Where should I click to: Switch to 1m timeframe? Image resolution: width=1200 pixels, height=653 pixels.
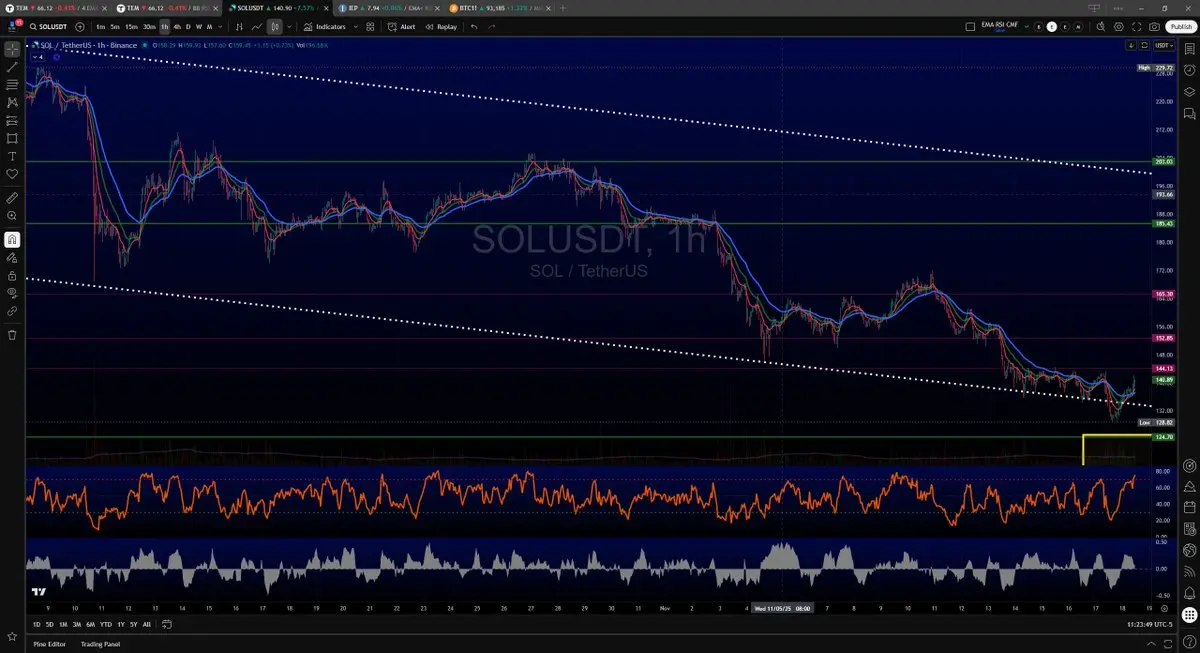point(101,27)
